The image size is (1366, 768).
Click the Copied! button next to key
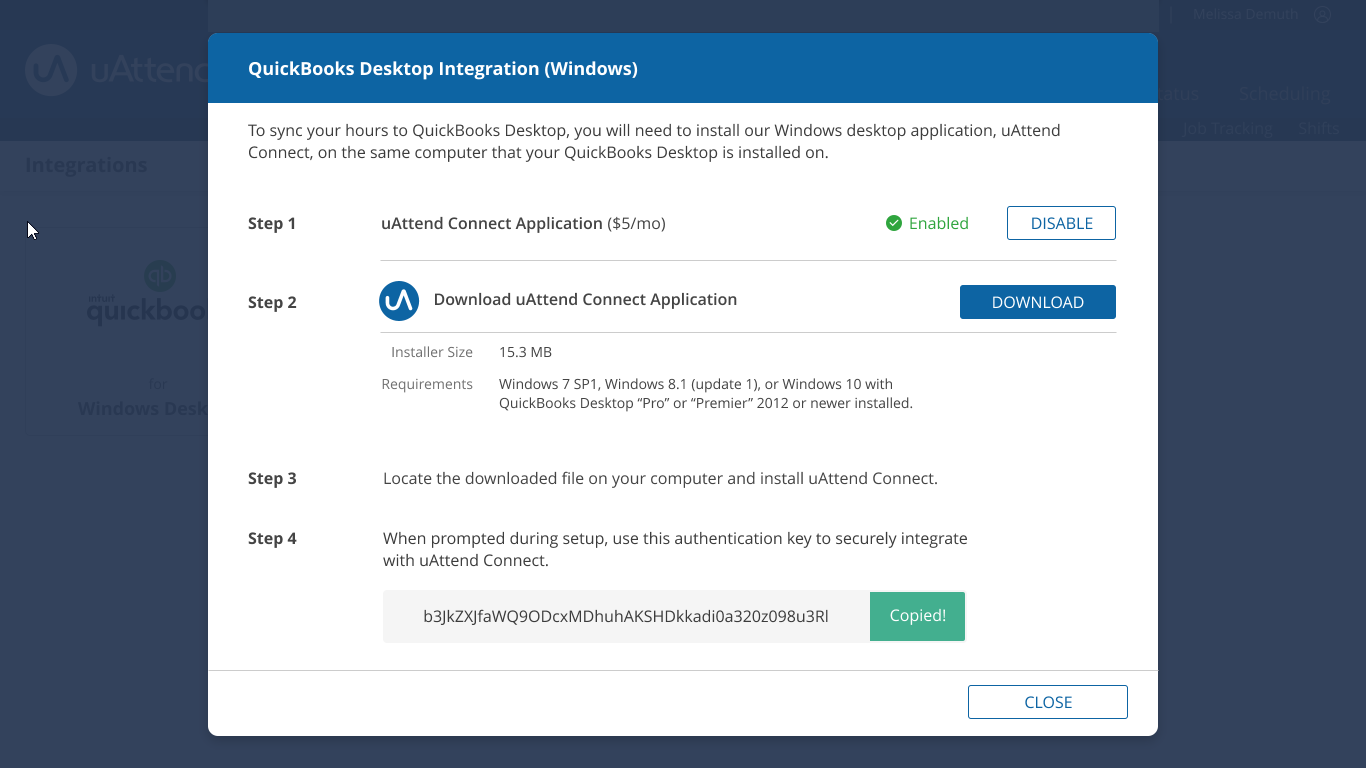(x=917, y=616)
